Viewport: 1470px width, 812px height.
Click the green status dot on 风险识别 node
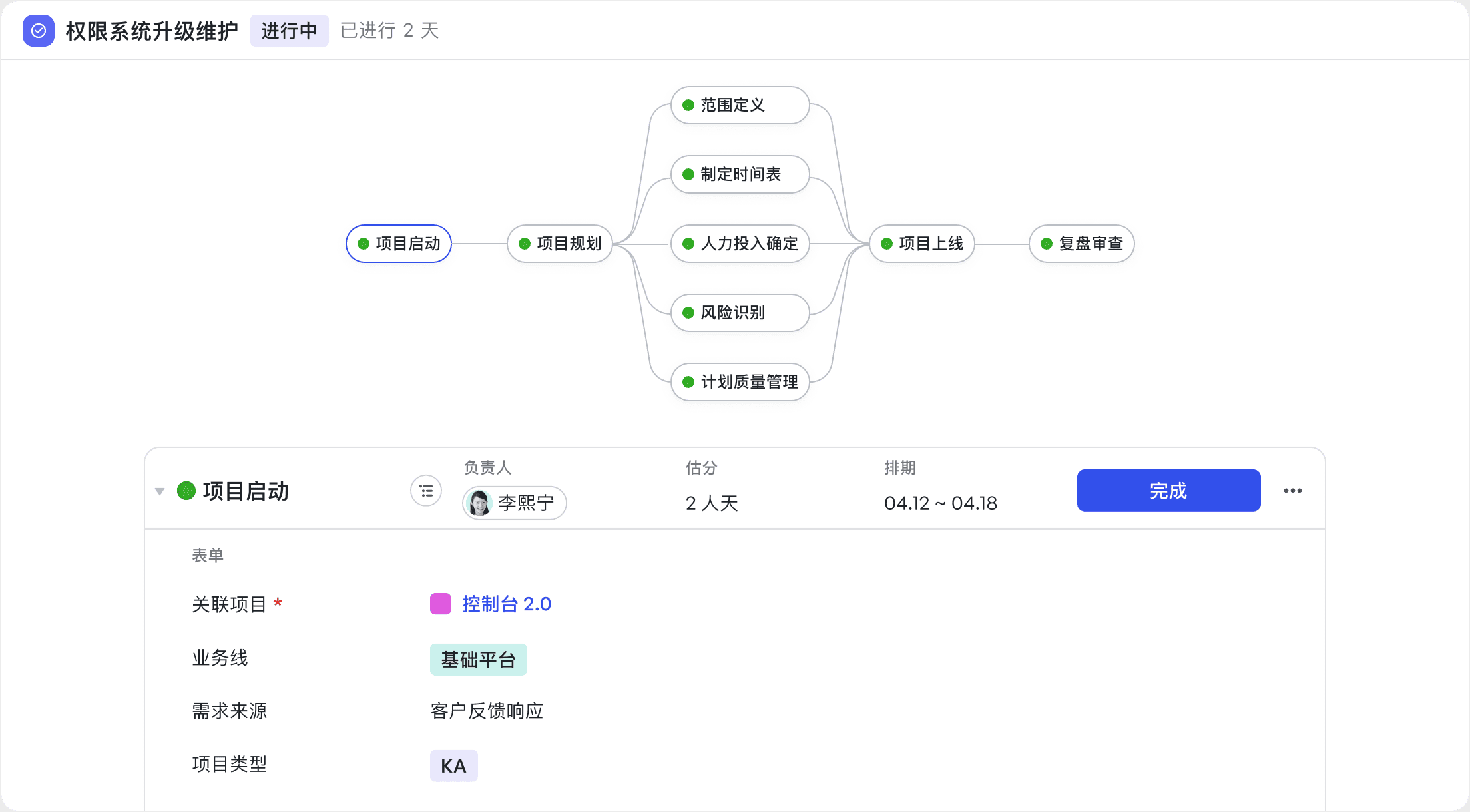(687, 313)
